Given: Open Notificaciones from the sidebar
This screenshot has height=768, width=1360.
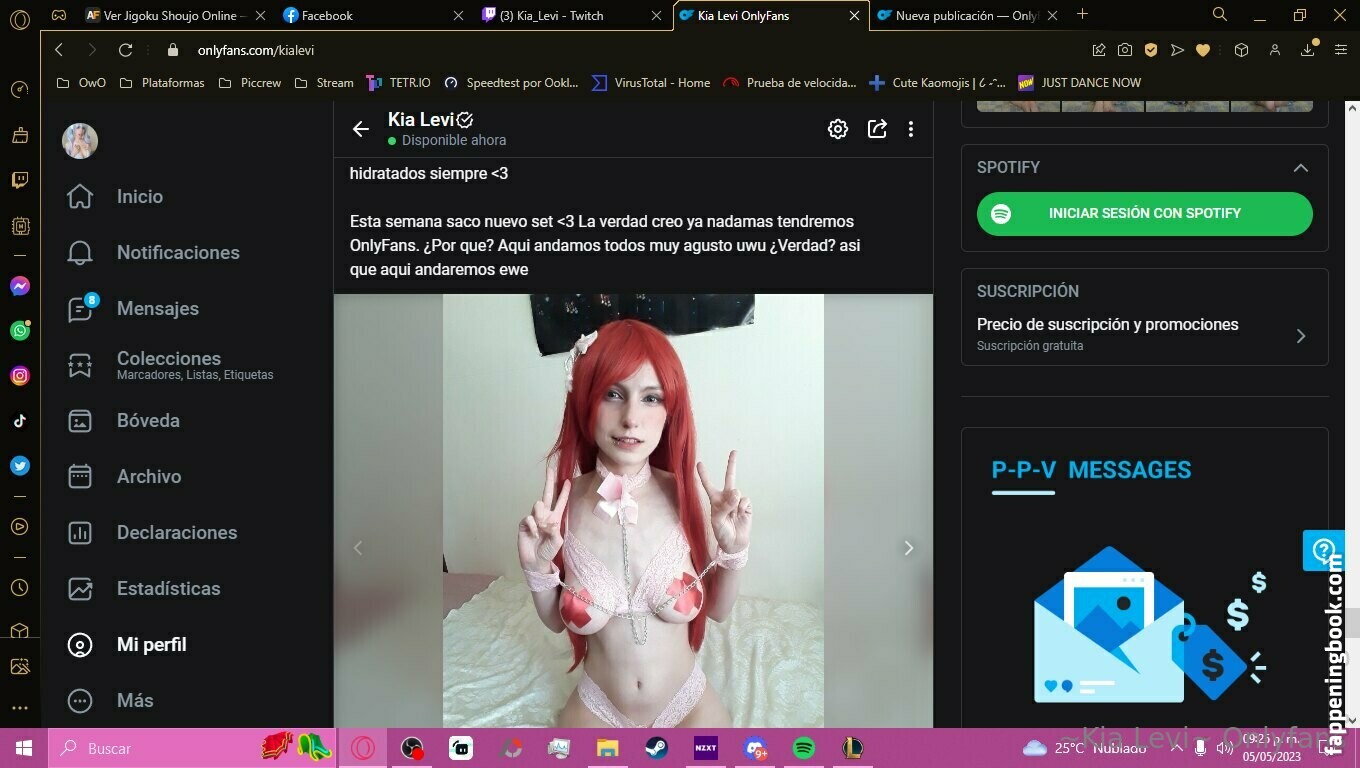Looking at the screenshot, I should pos(177,253).
